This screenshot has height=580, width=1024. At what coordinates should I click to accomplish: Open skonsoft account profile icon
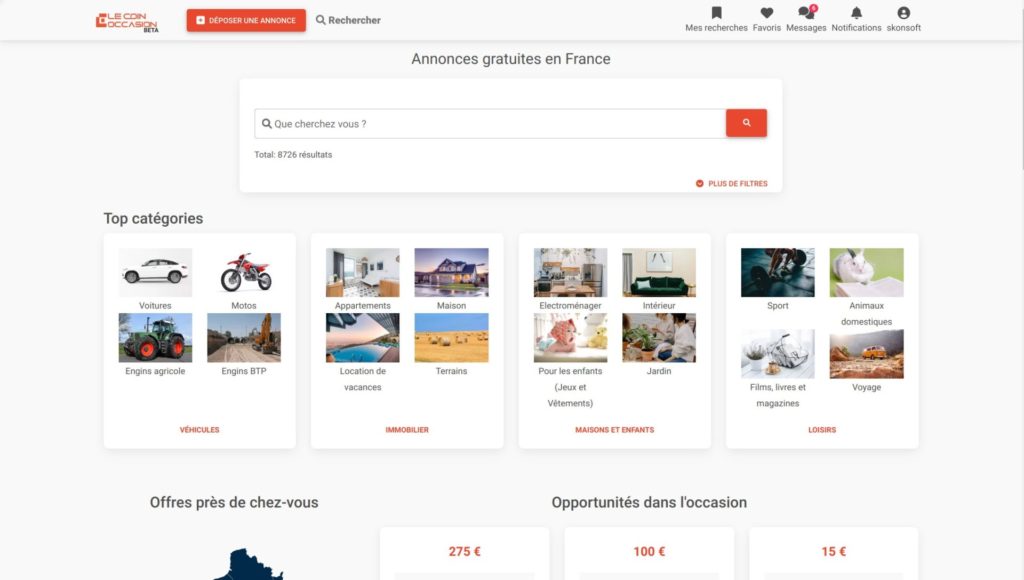903,13
